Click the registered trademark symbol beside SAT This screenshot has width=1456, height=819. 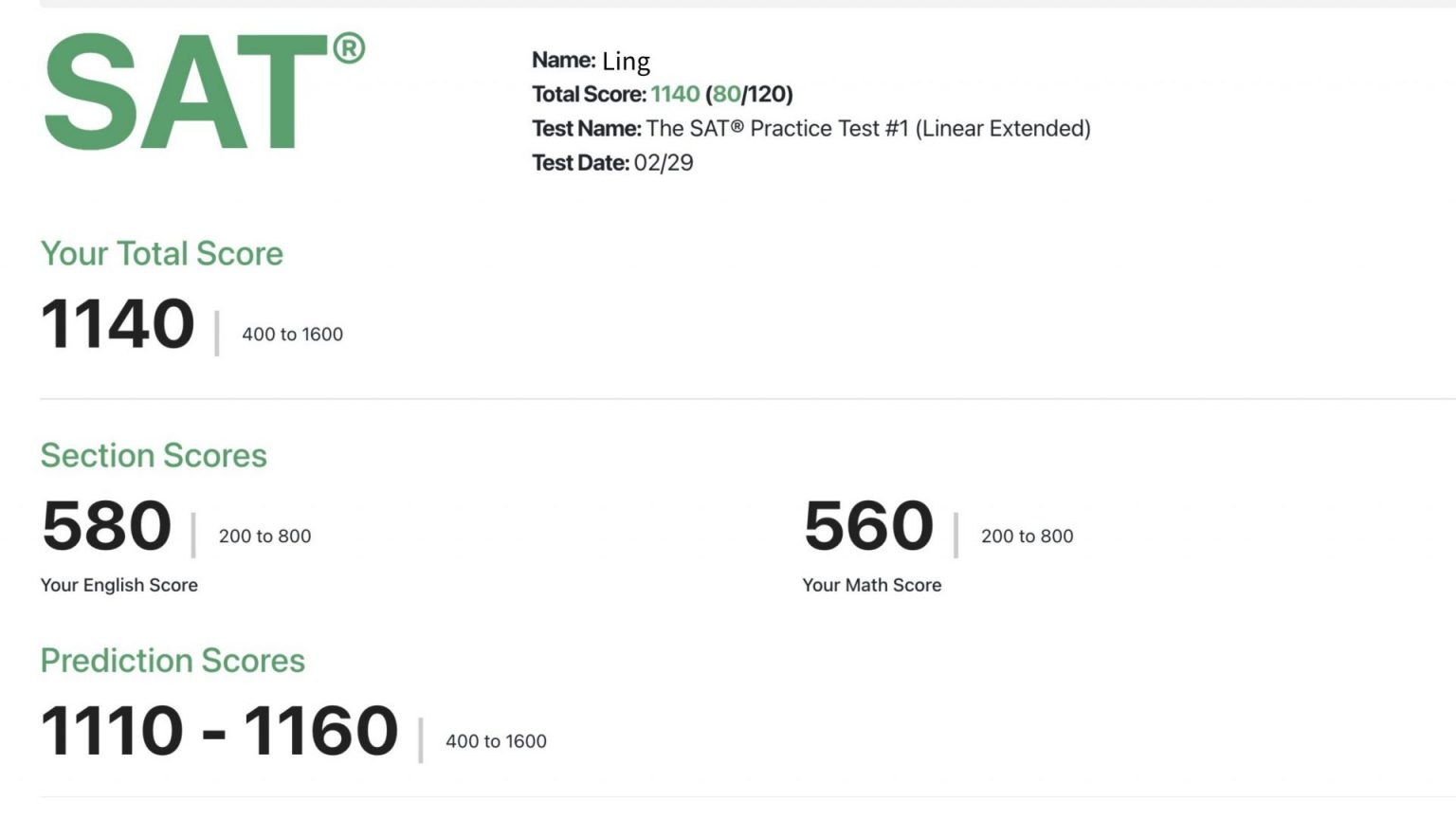349,48
